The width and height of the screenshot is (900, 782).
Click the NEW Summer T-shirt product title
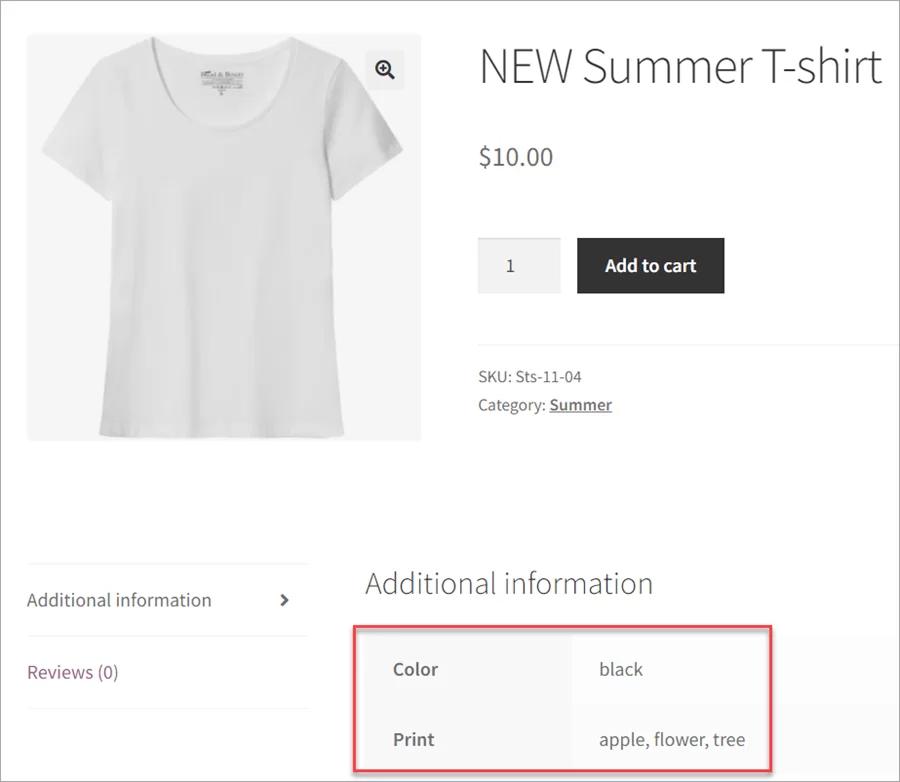(x=681, y=66)
